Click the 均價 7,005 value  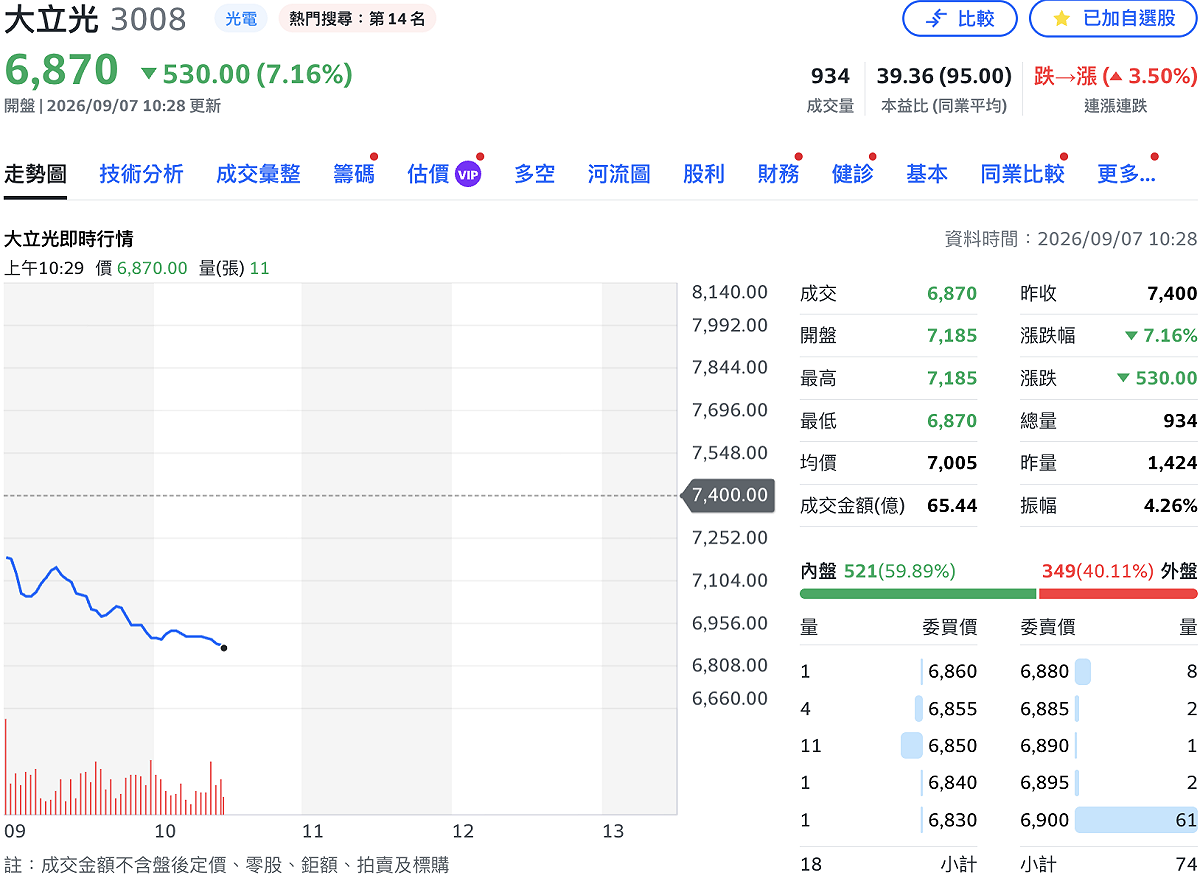[x=952, y=463]
